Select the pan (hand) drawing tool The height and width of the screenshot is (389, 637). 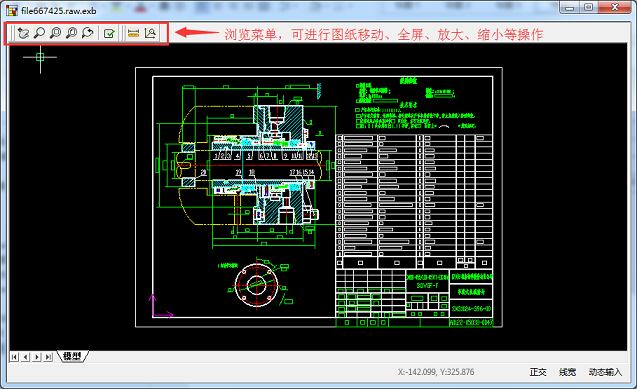tap(24, 33)
